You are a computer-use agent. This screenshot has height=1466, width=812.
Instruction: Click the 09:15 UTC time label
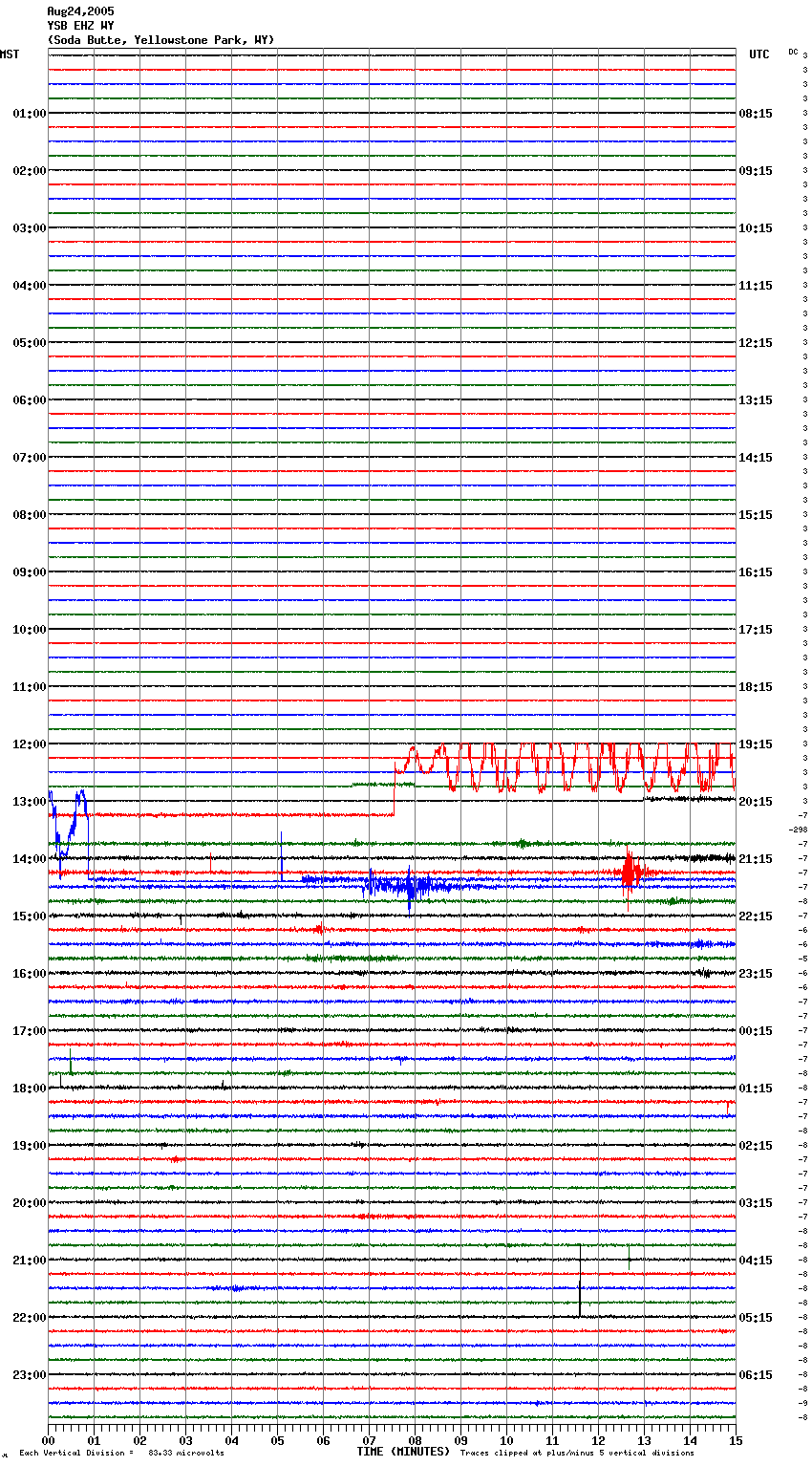756,171
